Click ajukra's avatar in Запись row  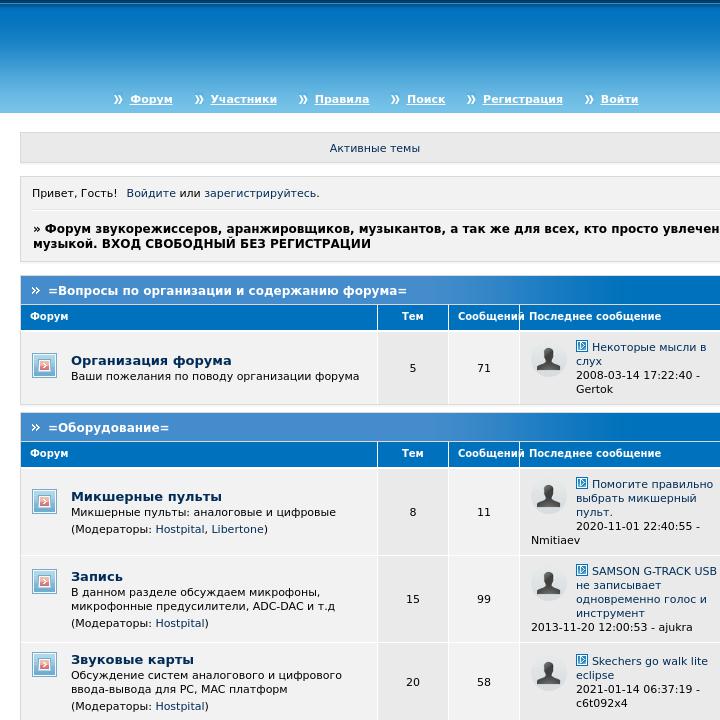click(x=548, y=583)
